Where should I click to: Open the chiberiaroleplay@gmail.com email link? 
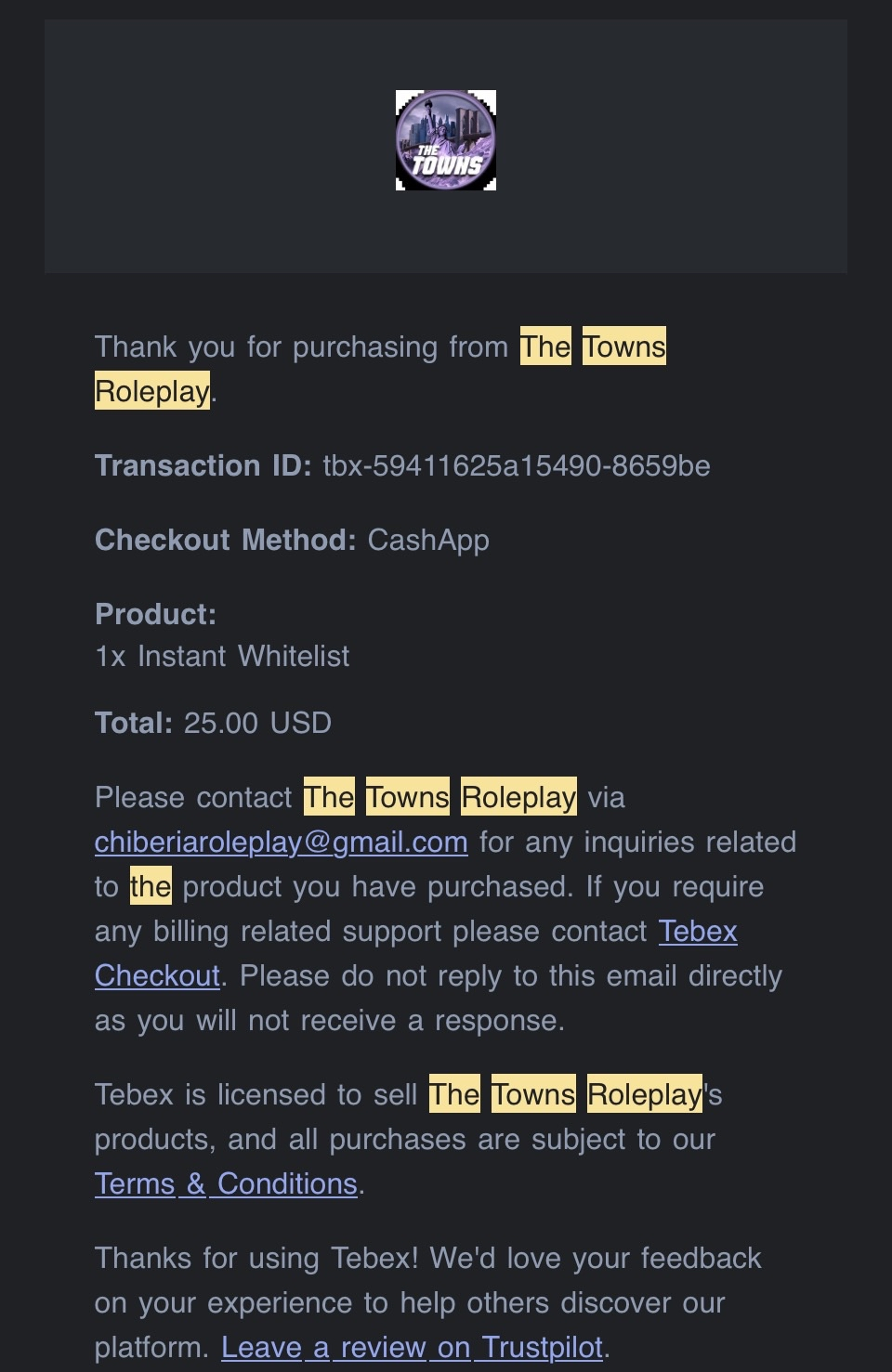coord(281,842)
